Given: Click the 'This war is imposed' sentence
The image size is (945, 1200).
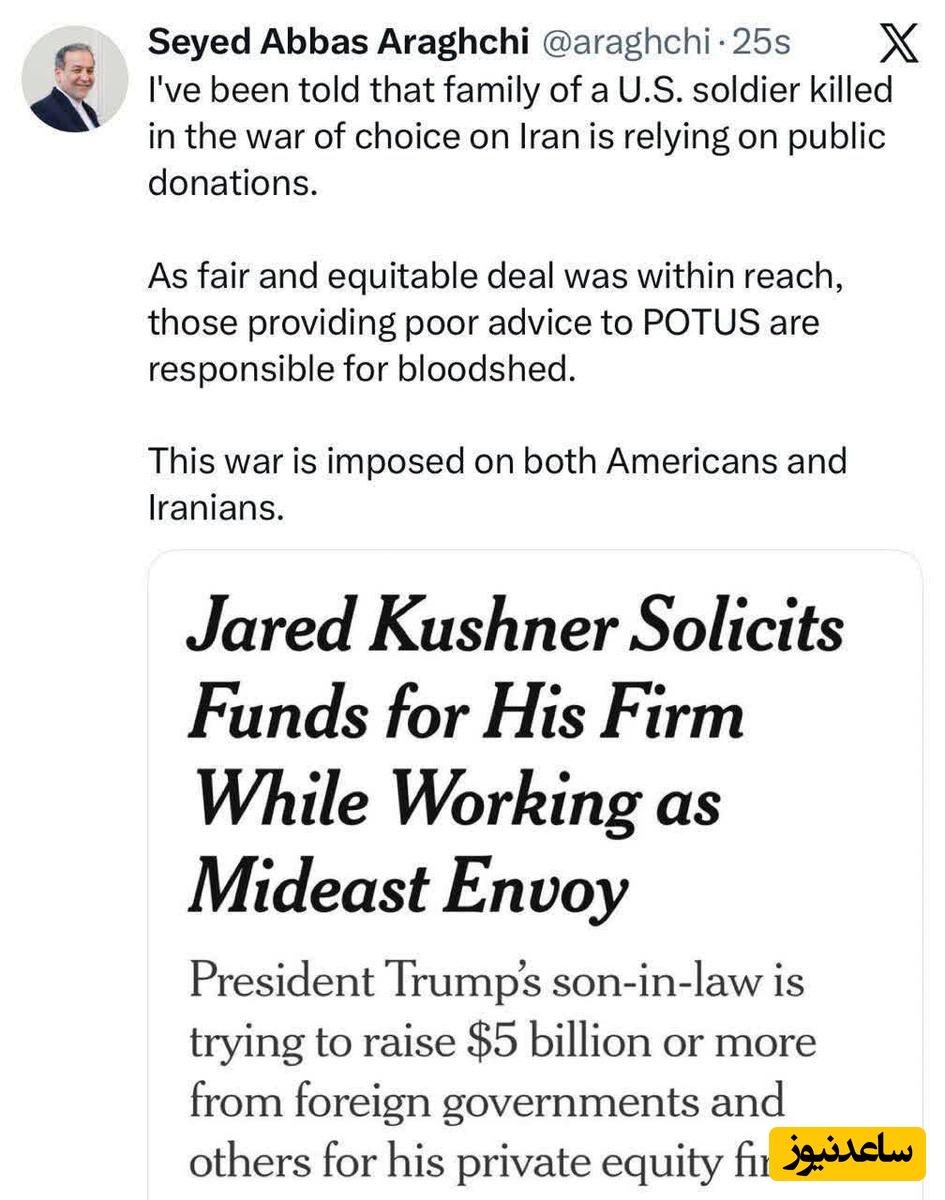Looking at the screenshot, I should click(496, 461).
